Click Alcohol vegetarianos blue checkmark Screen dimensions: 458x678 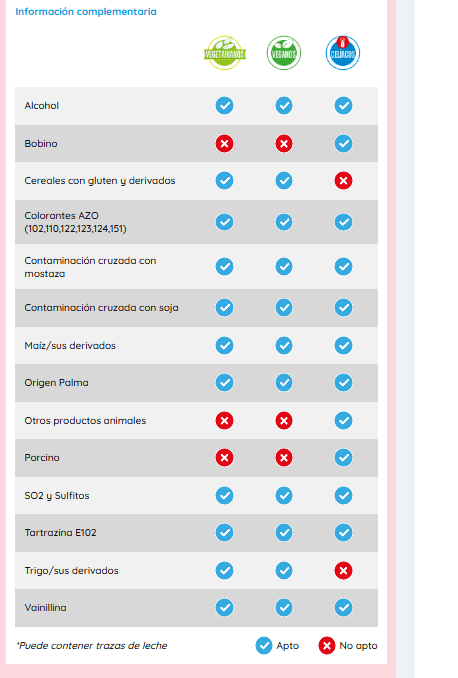pos(224,106)
